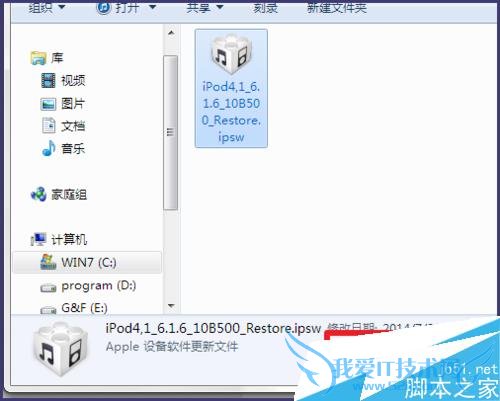The width and height of the screenshot is (500, 401).
Task: Click navigation pane scroll down arrow
Action: tap(171, 305)
